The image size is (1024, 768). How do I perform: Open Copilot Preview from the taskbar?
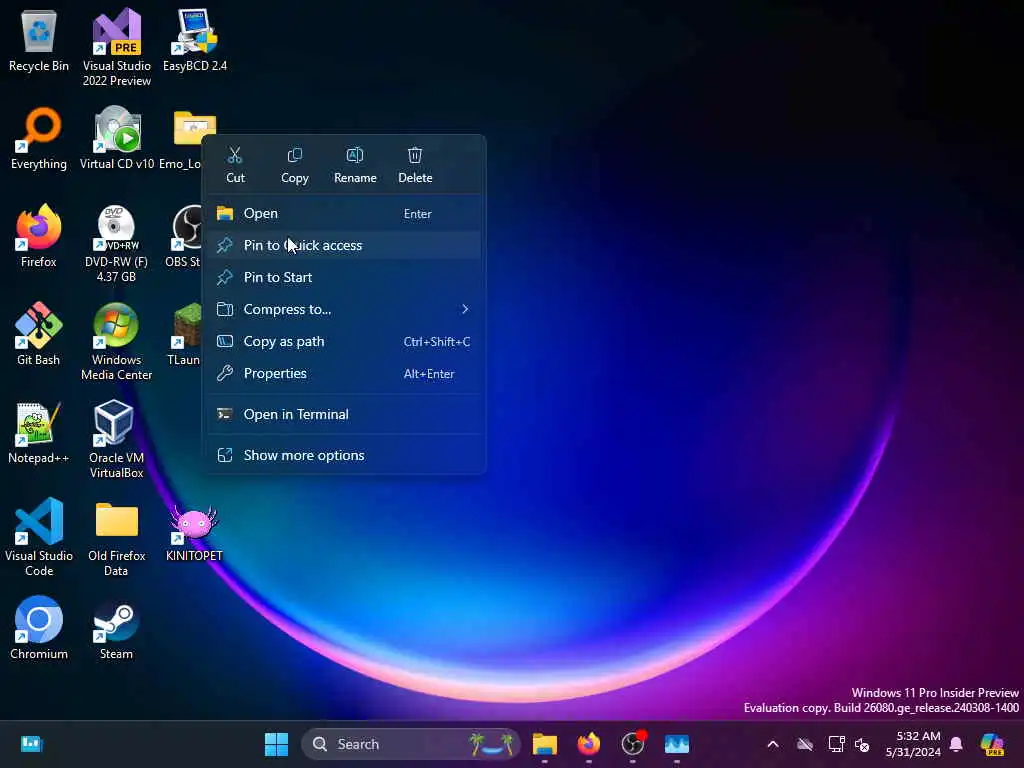(x=992, y=744)
